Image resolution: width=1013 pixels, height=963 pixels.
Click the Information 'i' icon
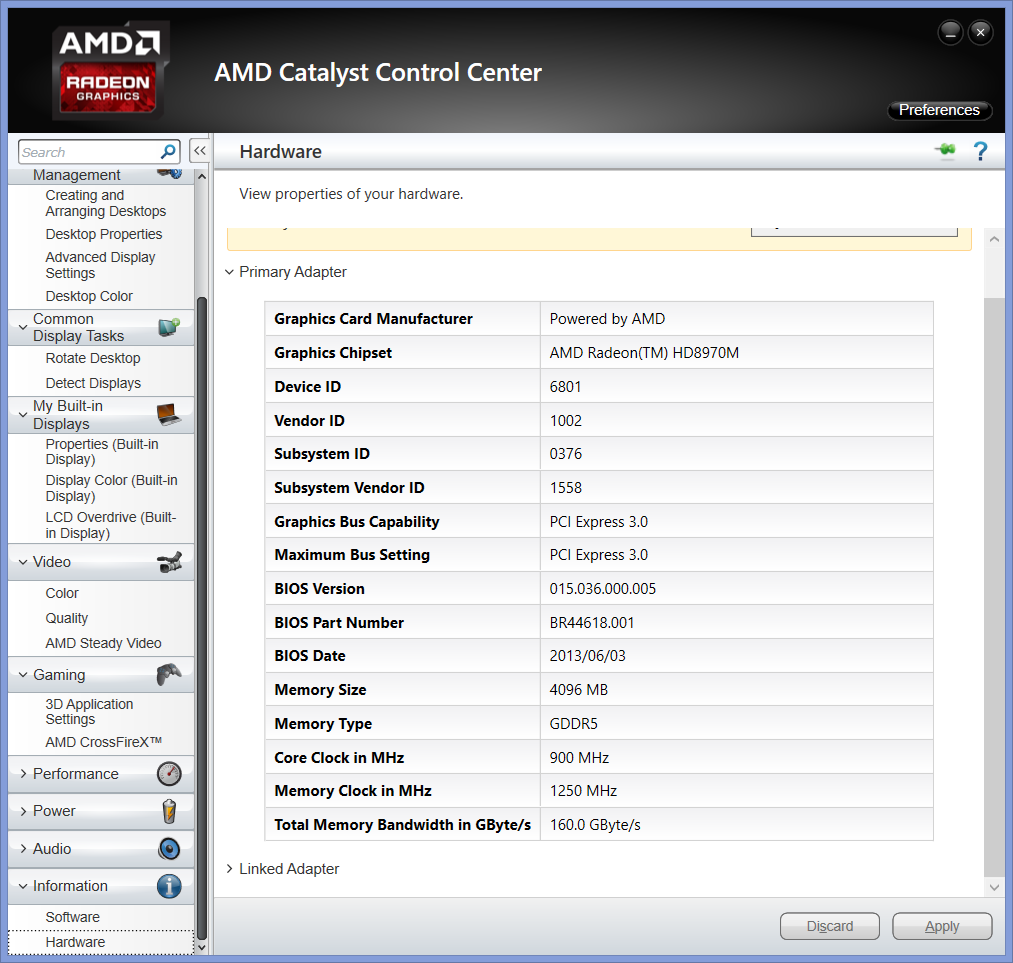(169, 885)
